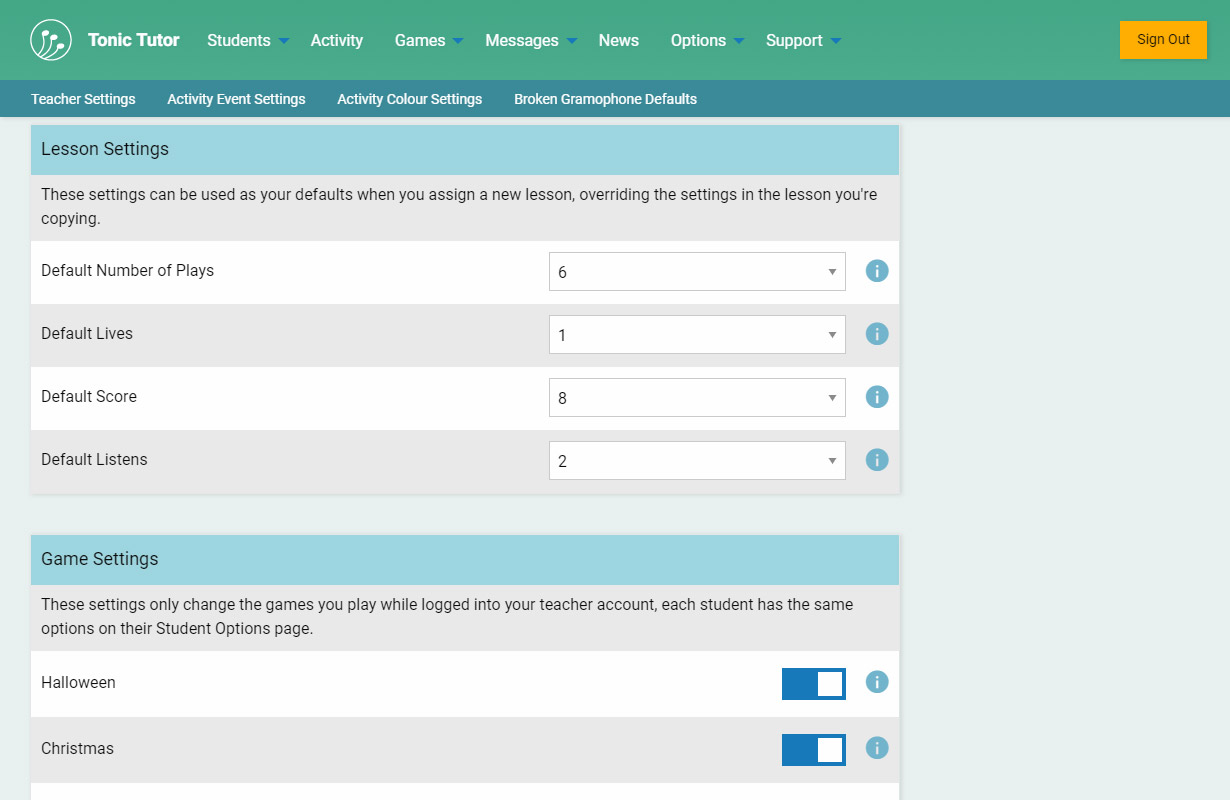Go to the News page link
Screen dimensions: 1230x800
(x=618, y=40)
